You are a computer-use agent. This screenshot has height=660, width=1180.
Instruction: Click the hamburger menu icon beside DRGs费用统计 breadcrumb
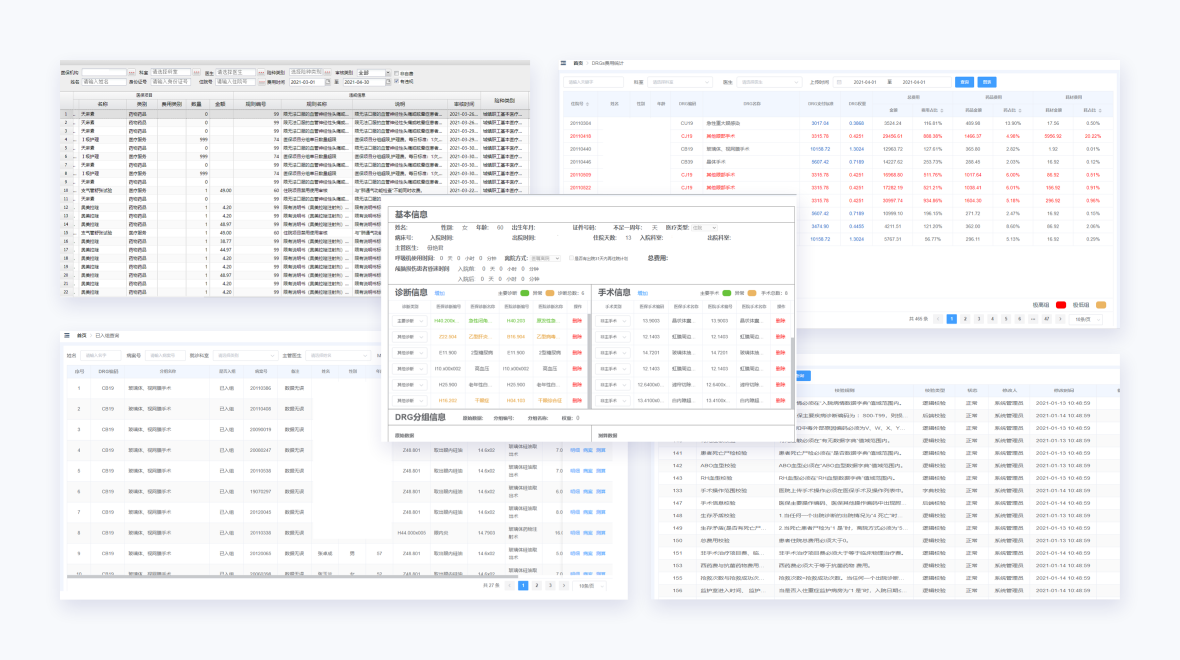[564, 63]
